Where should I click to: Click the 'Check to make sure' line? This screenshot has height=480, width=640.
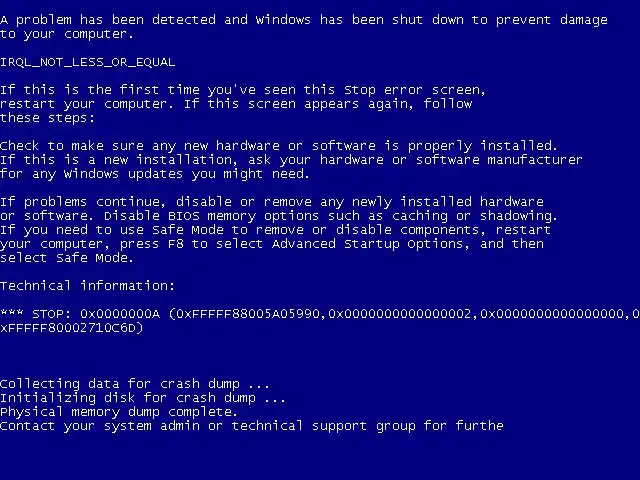point(279,146)
